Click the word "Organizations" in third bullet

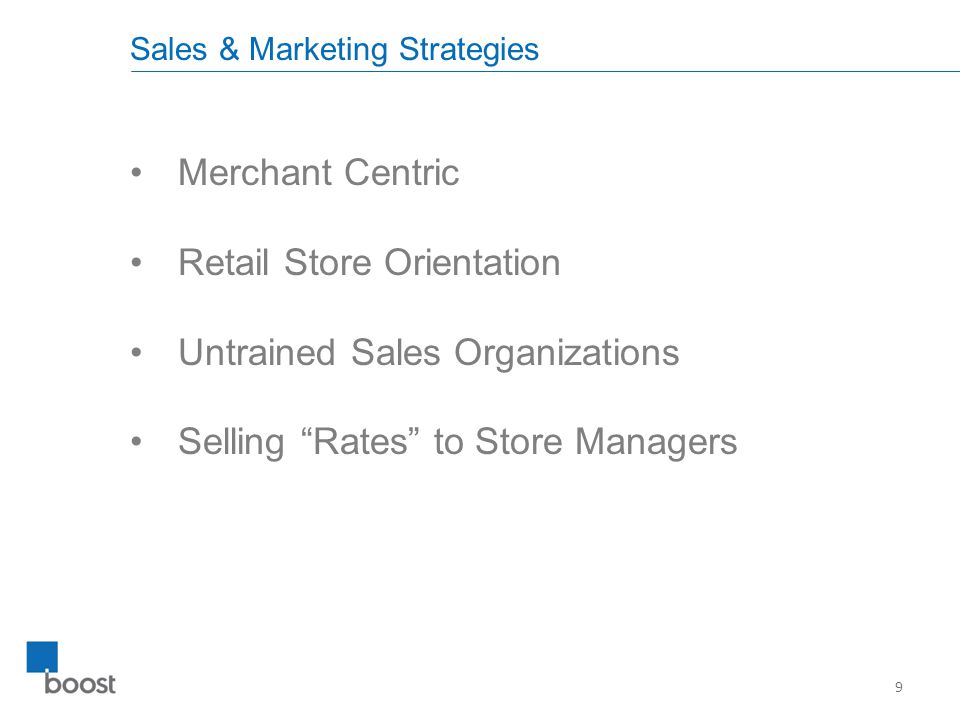[567, 354]
